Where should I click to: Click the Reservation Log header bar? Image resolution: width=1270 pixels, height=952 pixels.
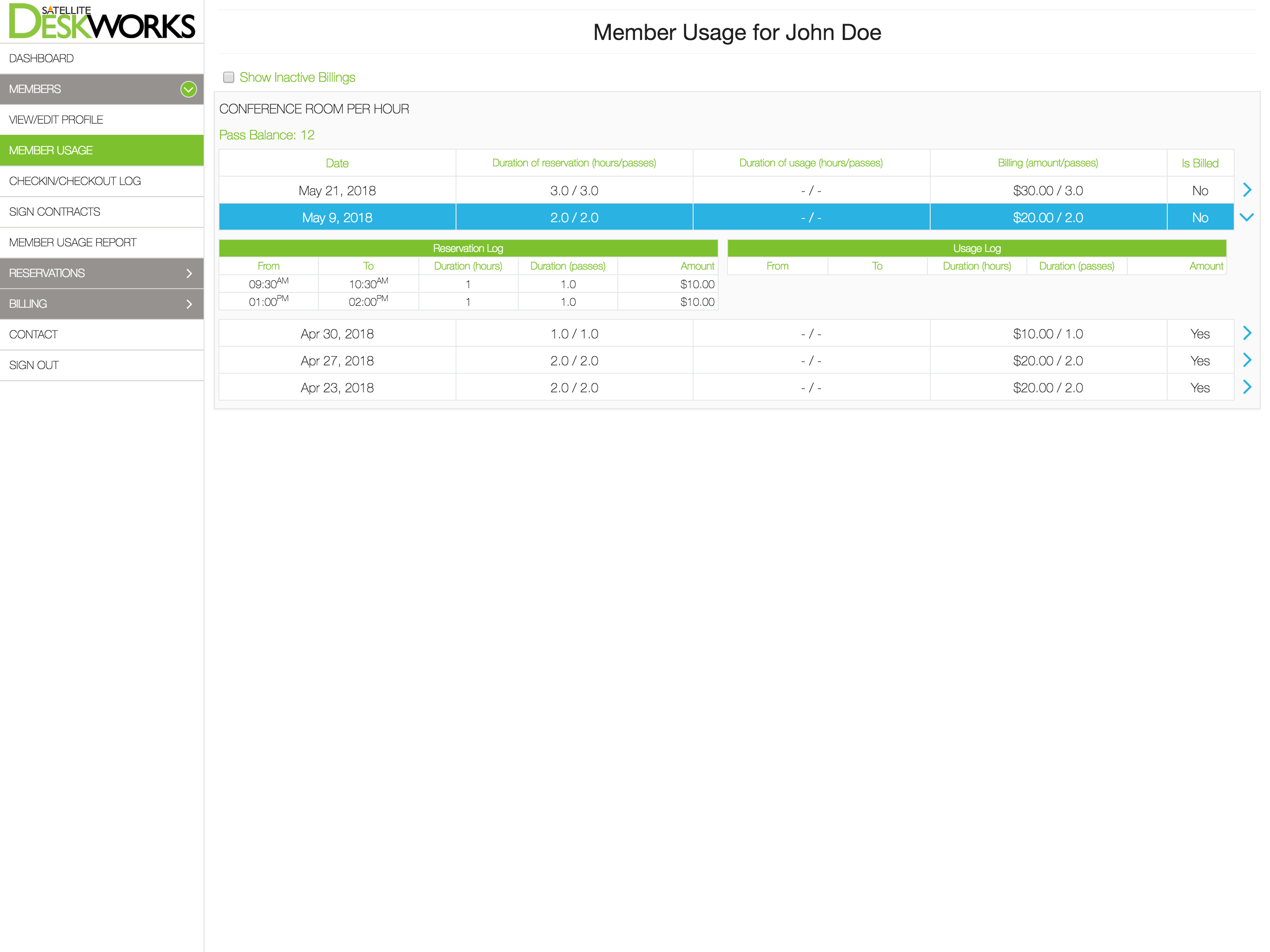click(x=468, y=248)
